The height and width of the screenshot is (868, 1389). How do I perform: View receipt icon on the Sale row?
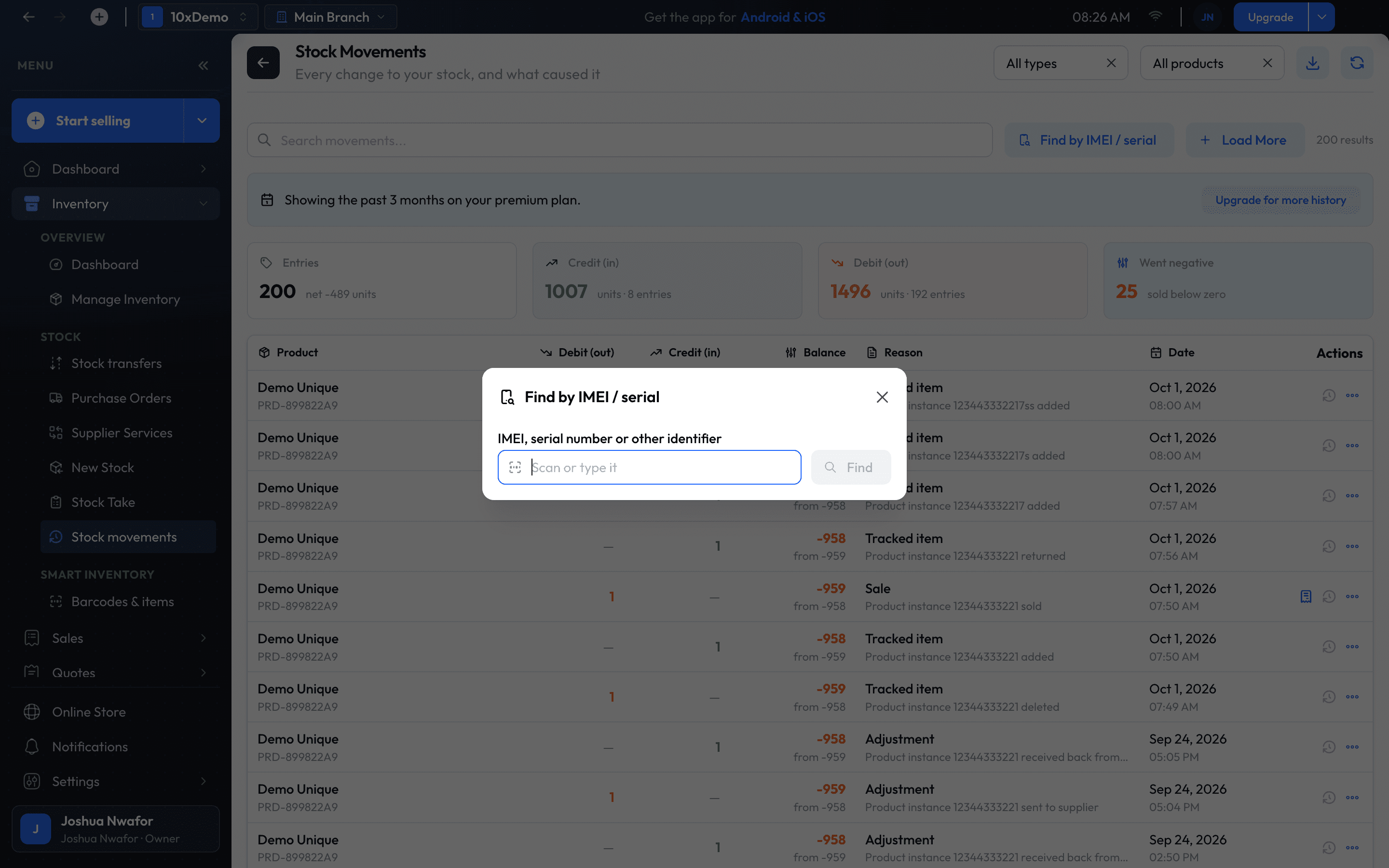[1306, 597]
